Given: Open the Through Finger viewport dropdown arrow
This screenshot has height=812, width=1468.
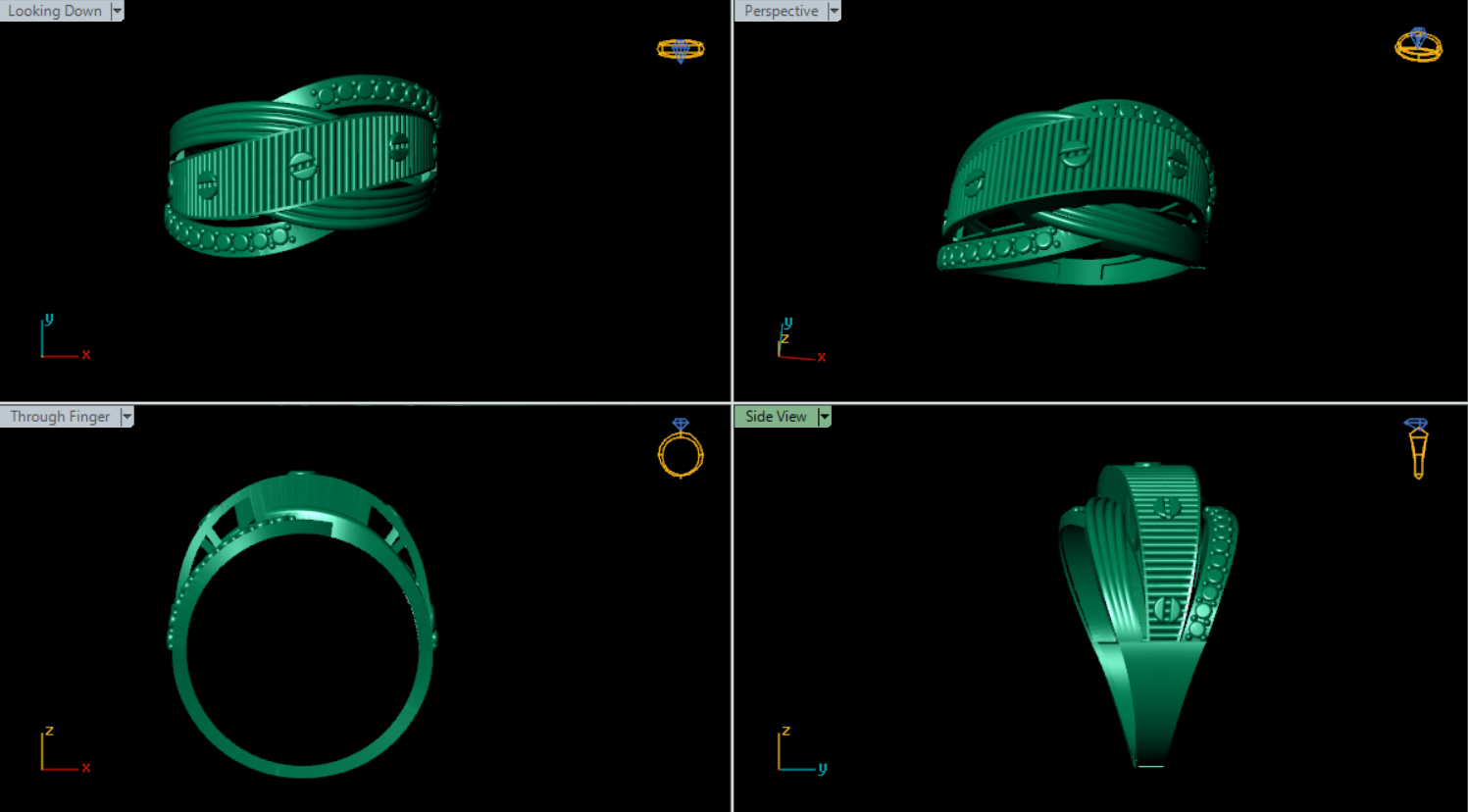Looking at the screenshot, I should (x=127, y=417).
